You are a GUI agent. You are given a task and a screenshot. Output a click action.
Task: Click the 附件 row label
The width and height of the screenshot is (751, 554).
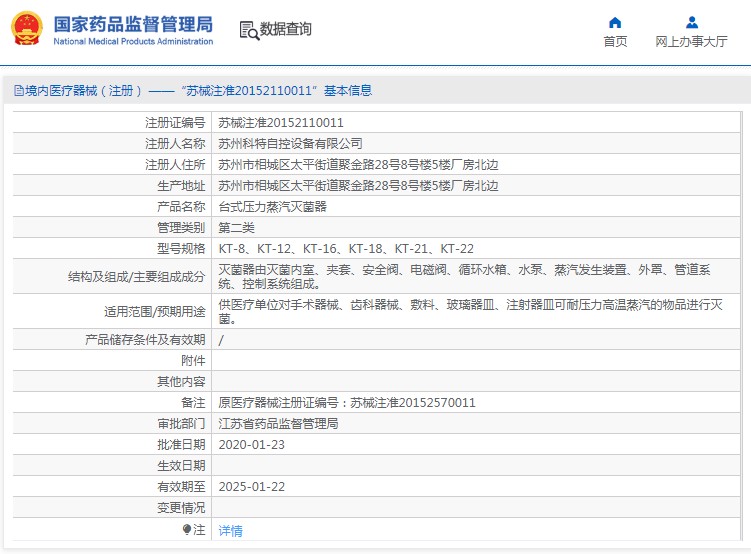click(193, 361)
